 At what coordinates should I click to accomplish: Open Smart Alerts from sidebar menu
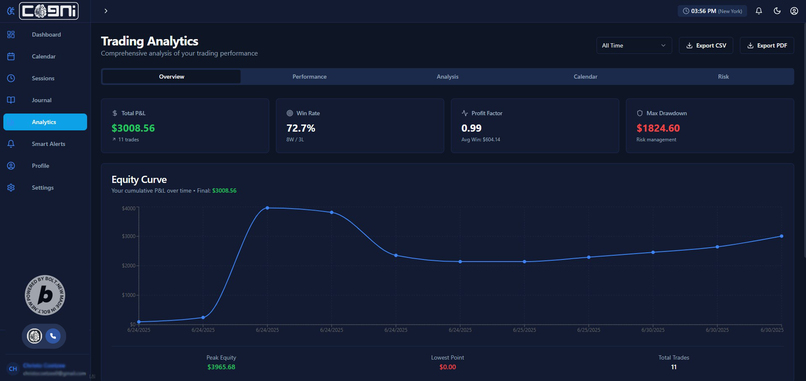45,144
